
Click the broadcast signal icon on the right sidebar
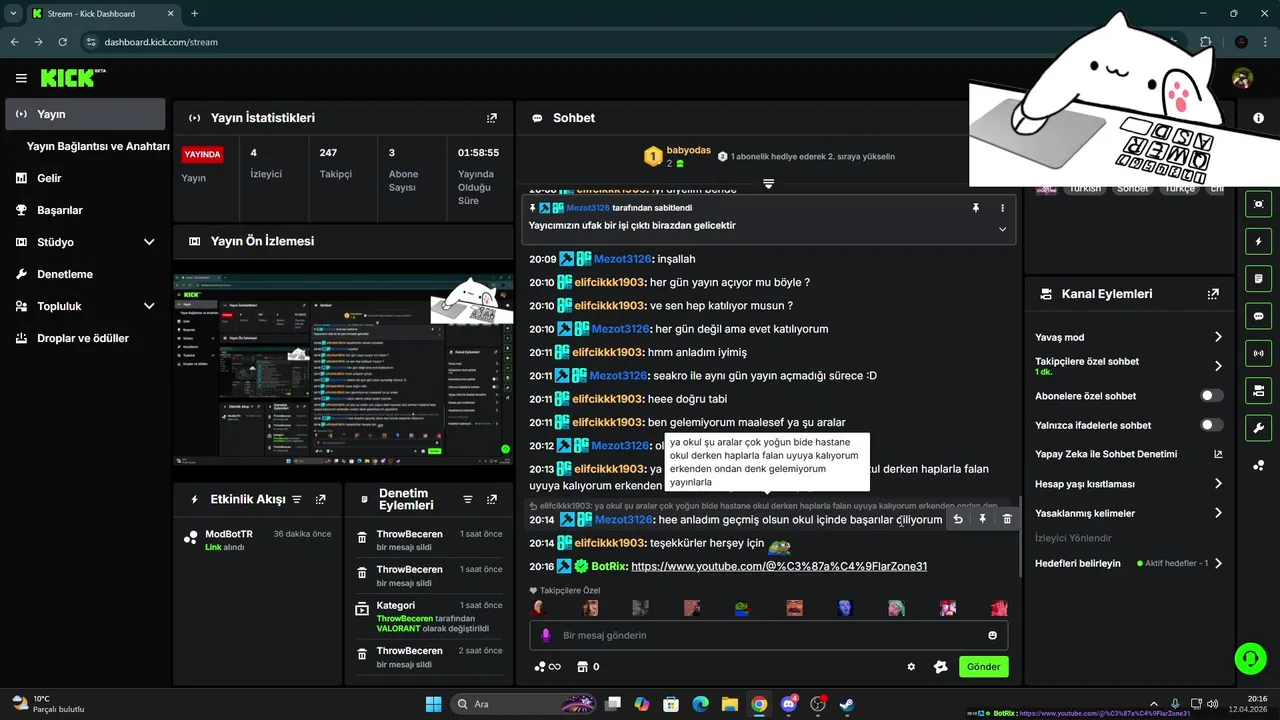pyautogui.click(x=1258, y=353)
